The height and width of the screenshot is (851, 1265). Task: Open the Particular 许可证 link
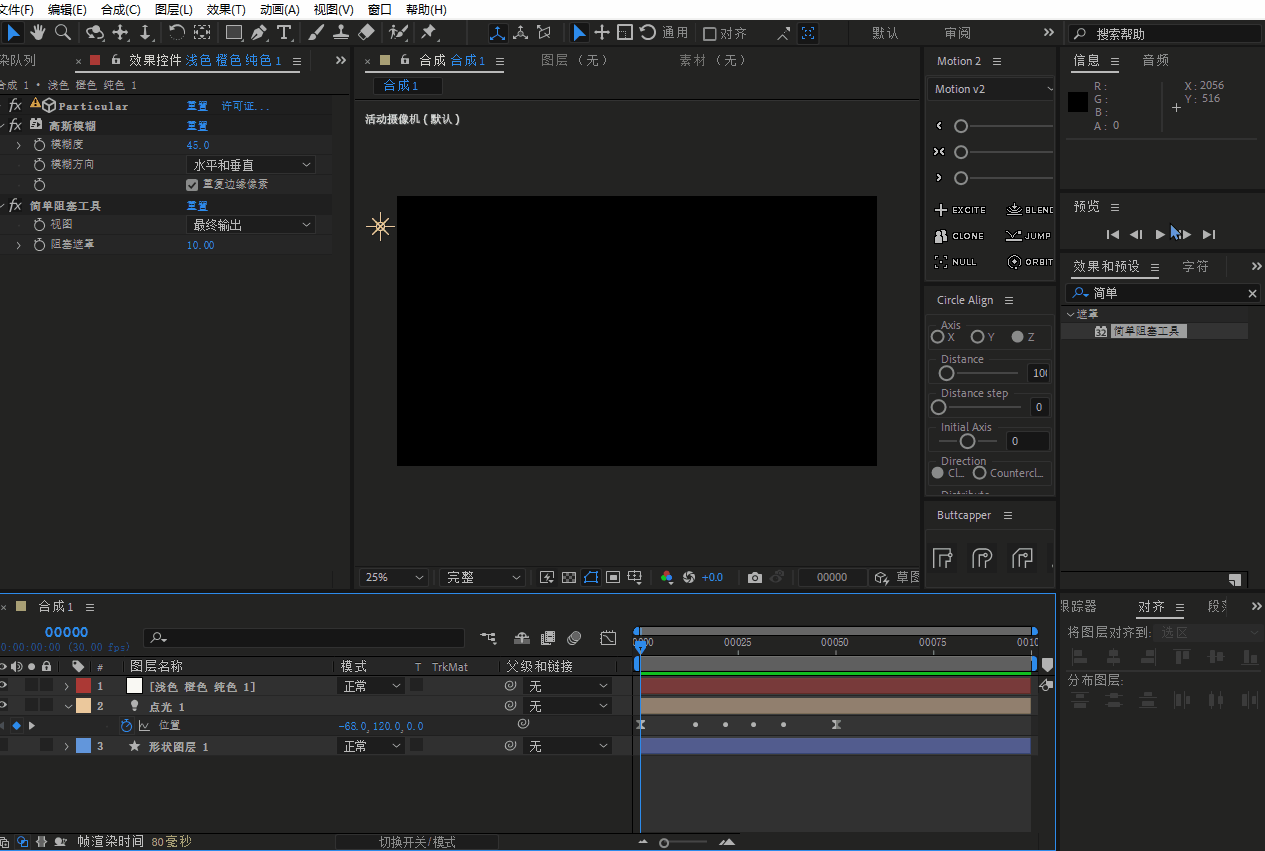pos(246,106)
